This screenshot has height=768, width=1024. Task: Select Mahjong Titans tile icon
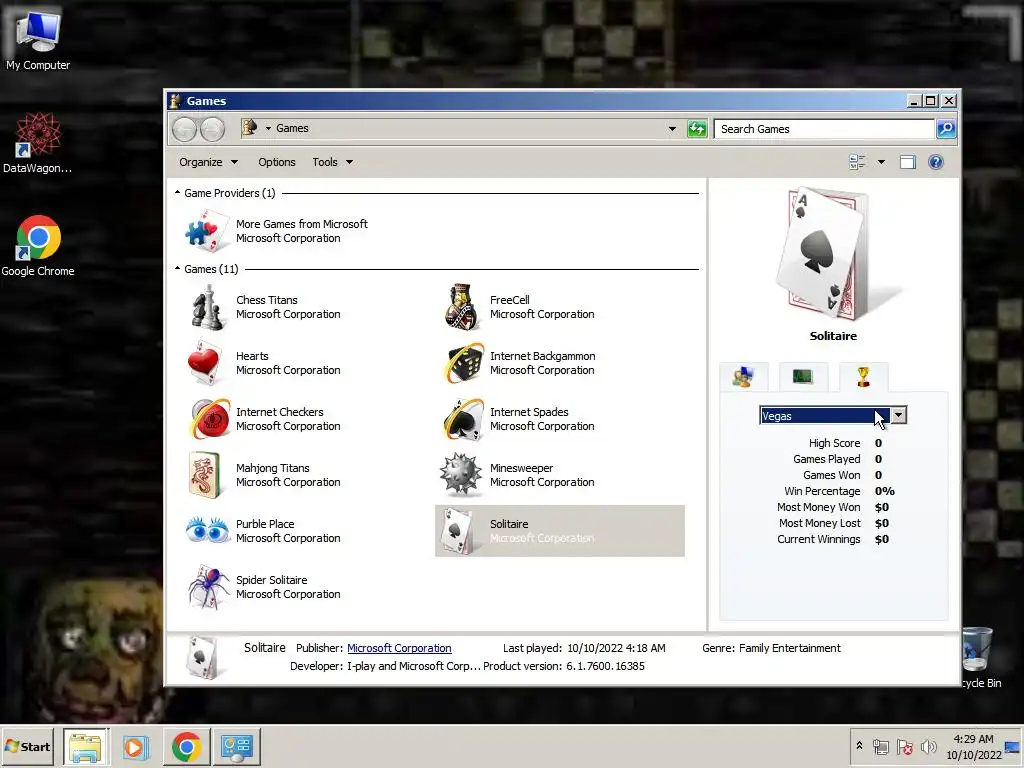tap(204, 475)
